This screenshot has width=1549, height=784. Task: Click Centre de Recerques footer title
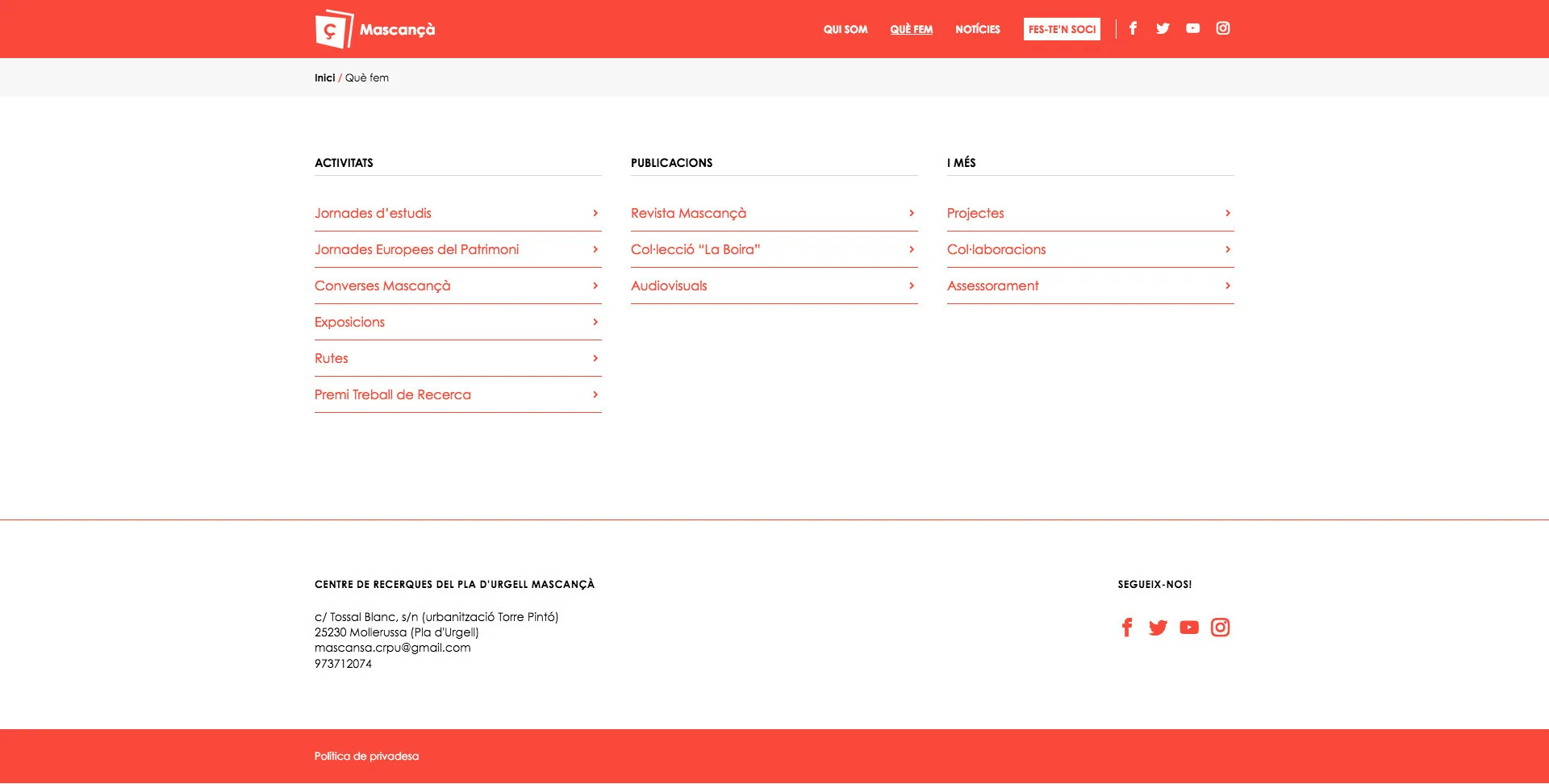click(454, 584)
